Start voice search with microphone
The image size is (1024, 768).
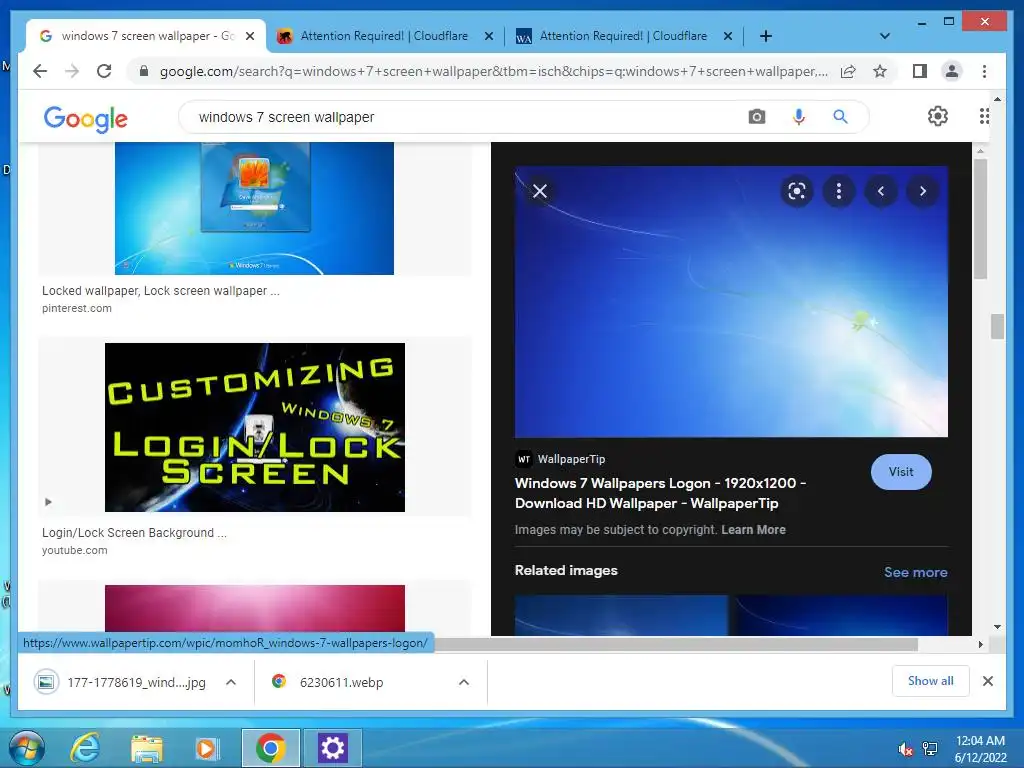(x=798, y=117)
